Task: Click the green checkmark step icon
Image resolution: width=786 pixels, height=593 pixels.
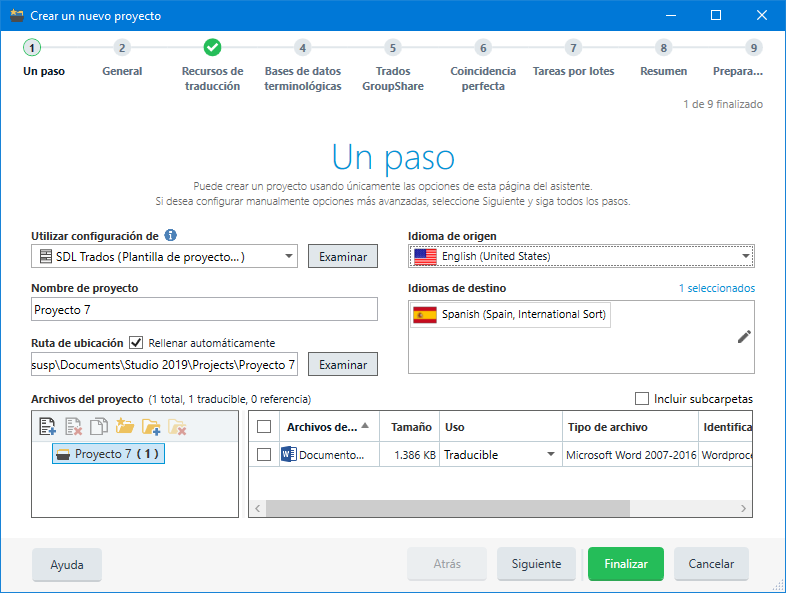Action: click(213, 48)
